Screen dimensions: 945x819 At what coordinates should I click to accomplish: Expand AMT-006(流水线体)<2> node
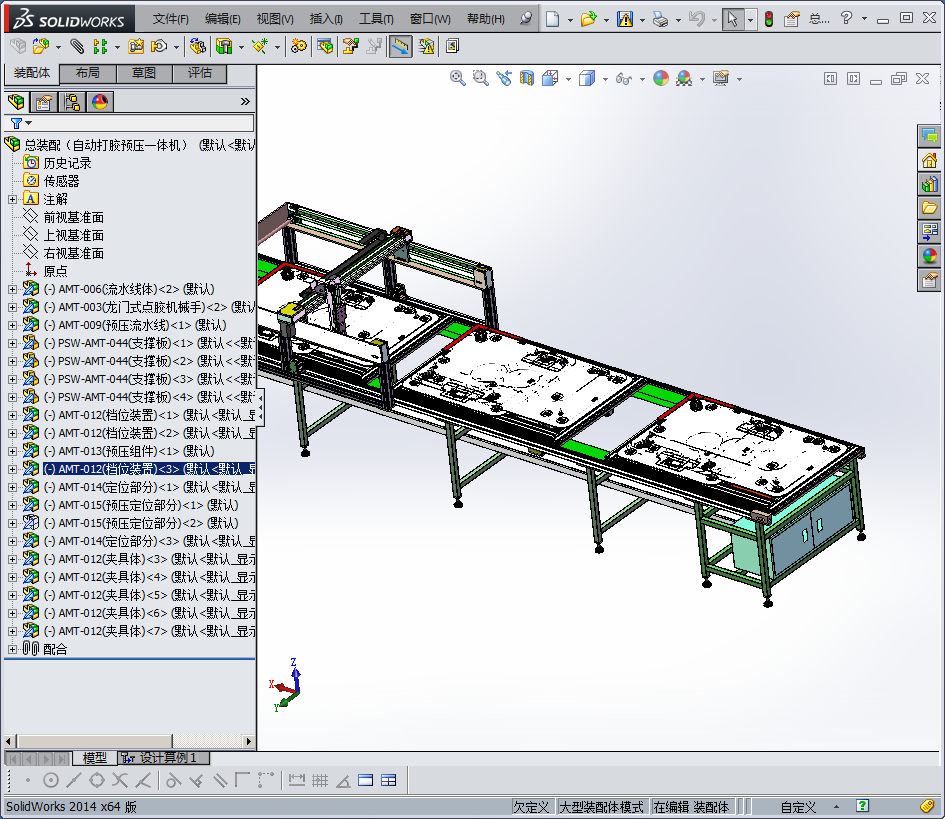click(x=12, y=289)
